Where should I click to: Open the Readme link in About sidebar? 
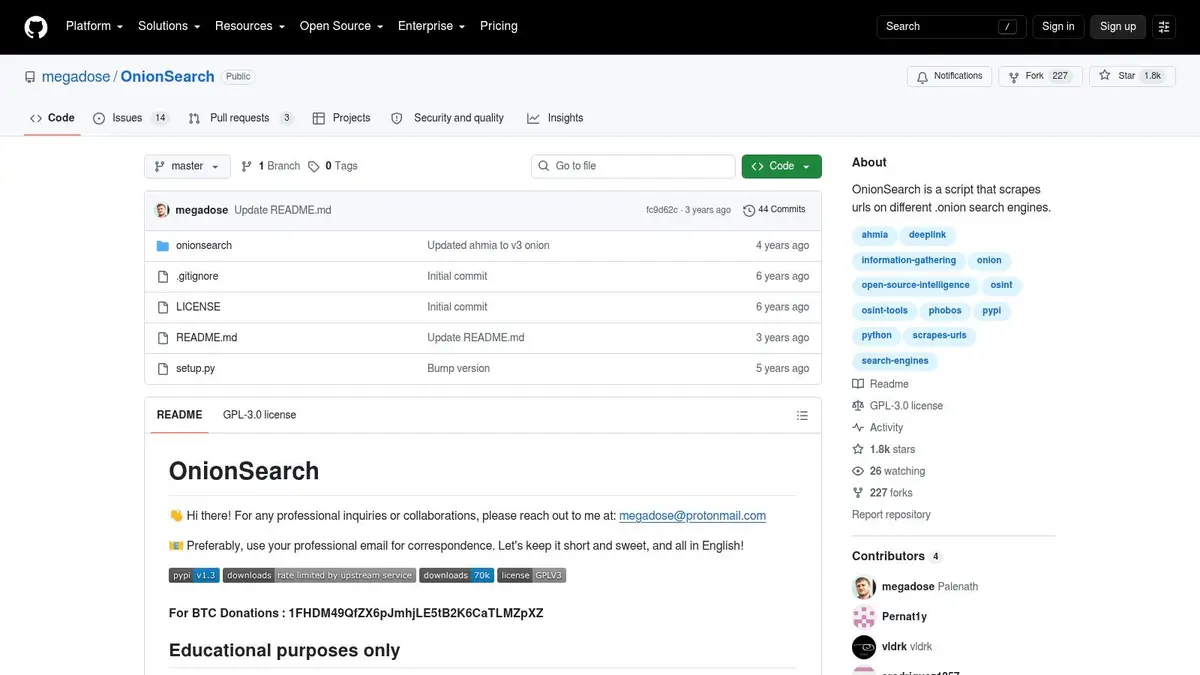point(881,384)
